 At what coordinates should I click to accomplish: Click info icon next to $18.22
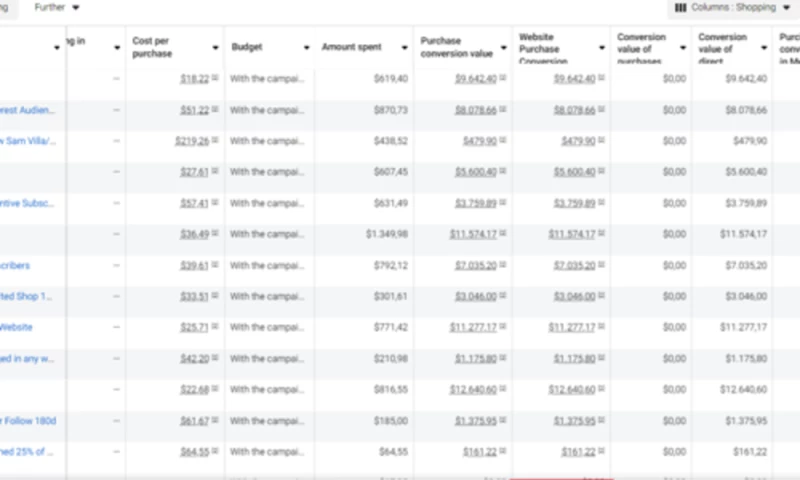tap(215, 78)
